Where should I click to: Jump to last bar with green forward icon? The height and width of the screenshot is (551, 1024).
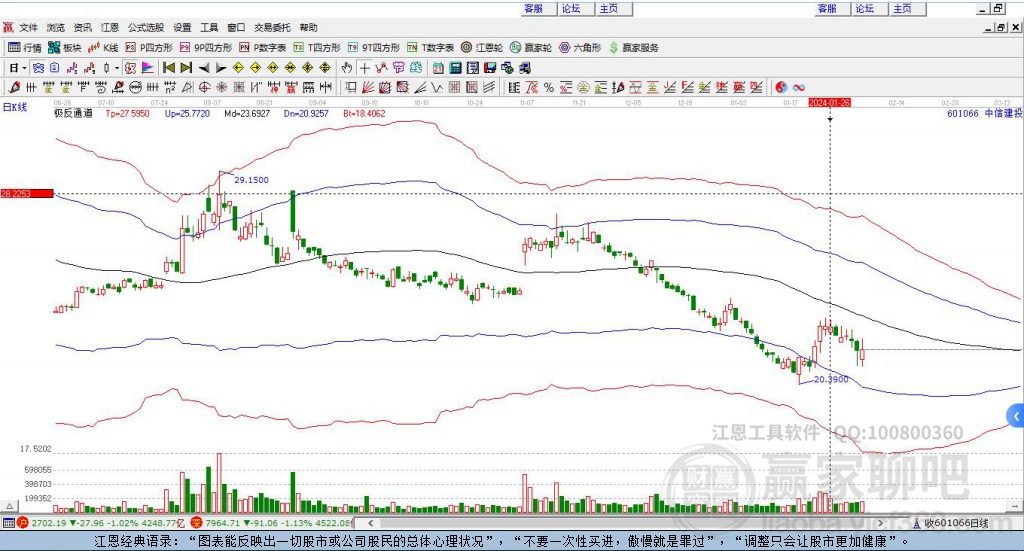186,68
